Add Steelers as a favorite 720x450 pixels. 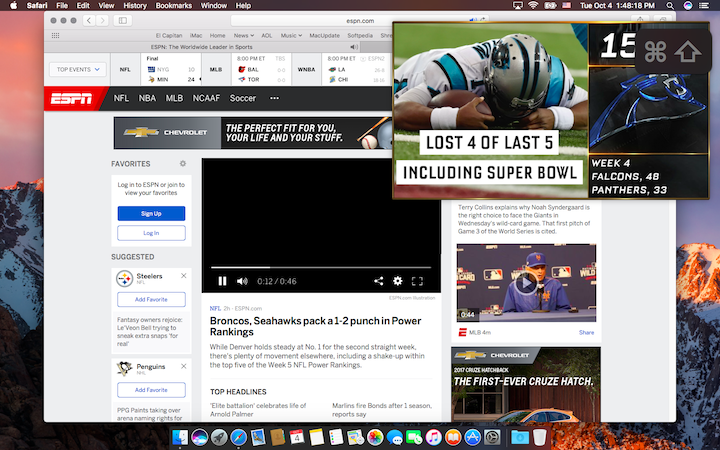[151, 299]
